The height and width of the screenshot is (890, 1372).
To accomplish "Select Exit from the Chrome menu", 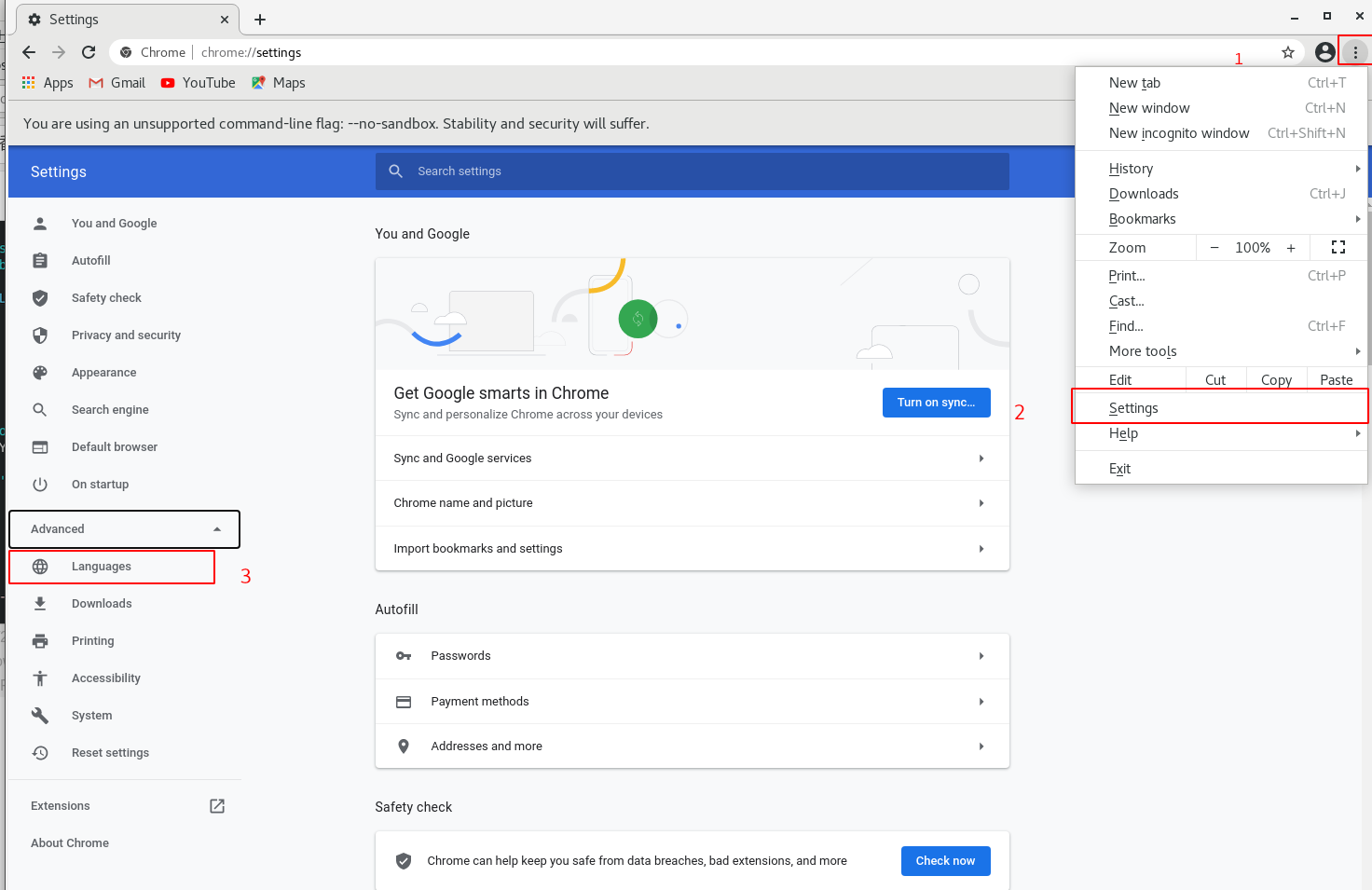I will point(1221,469).
